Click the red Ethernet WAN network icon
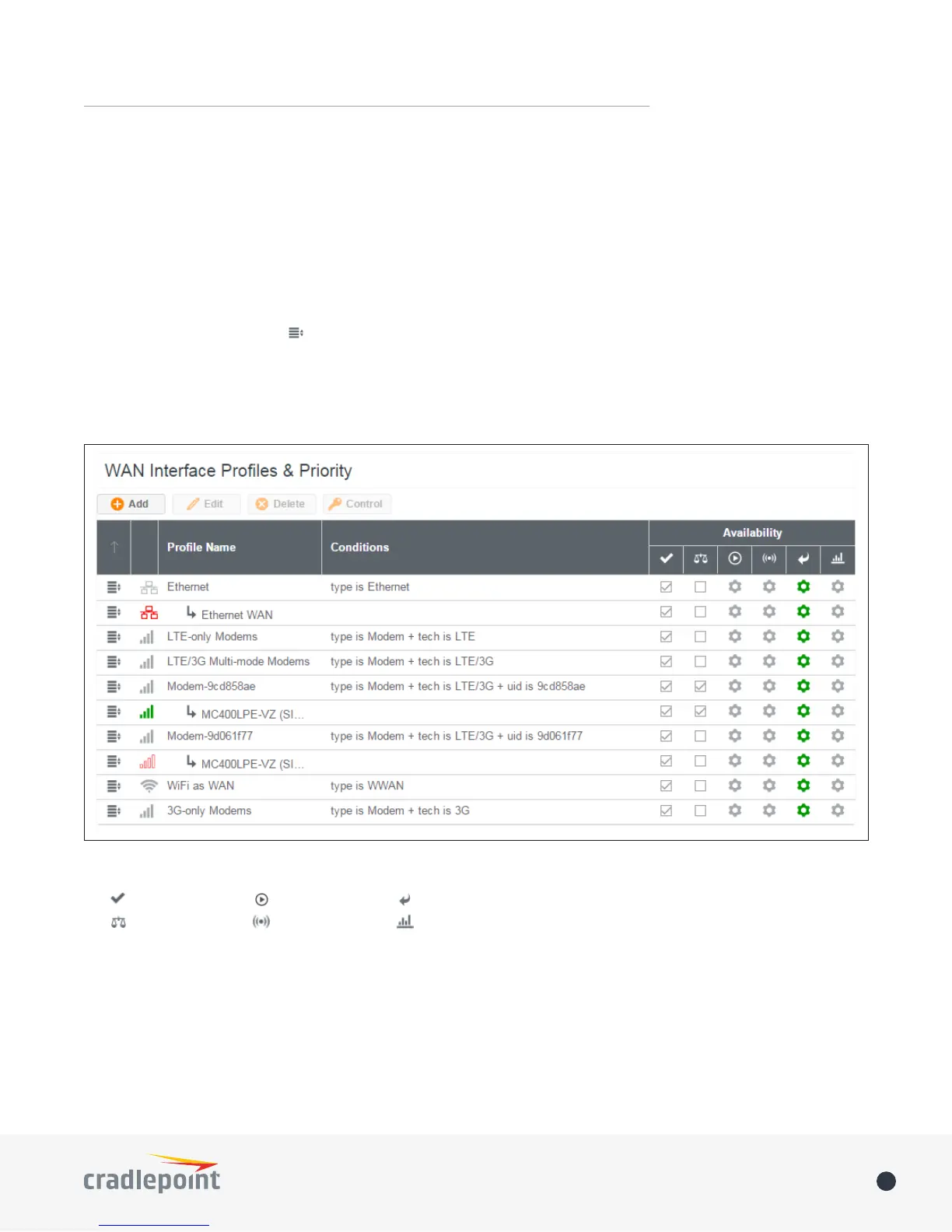This screenshot has width=952, height=1232. [x=149, y=613]
